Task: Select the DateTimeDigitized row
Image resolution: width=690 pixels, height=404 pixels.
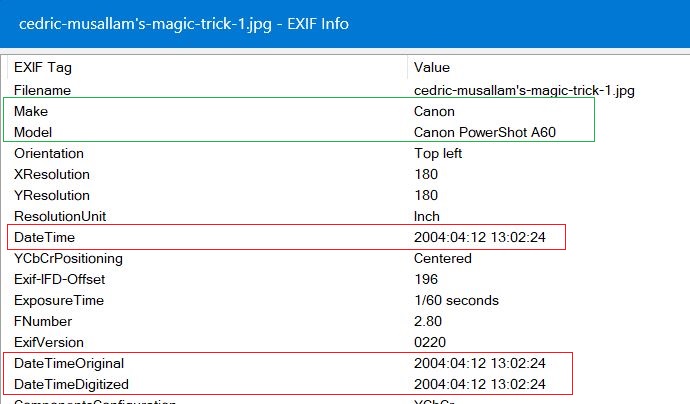Action: pyautogui.click(x=348, y=384)
